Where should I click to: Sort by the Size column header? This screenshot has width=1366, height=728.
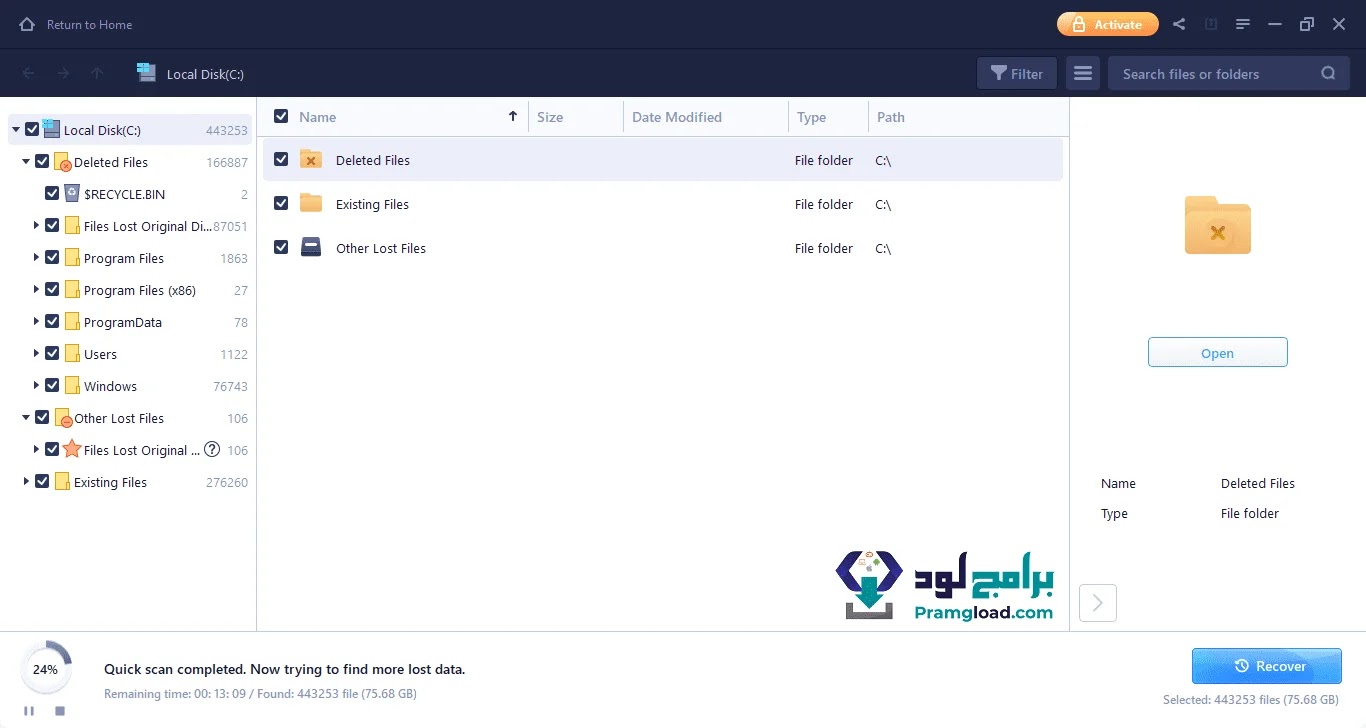tap(550, 117)
